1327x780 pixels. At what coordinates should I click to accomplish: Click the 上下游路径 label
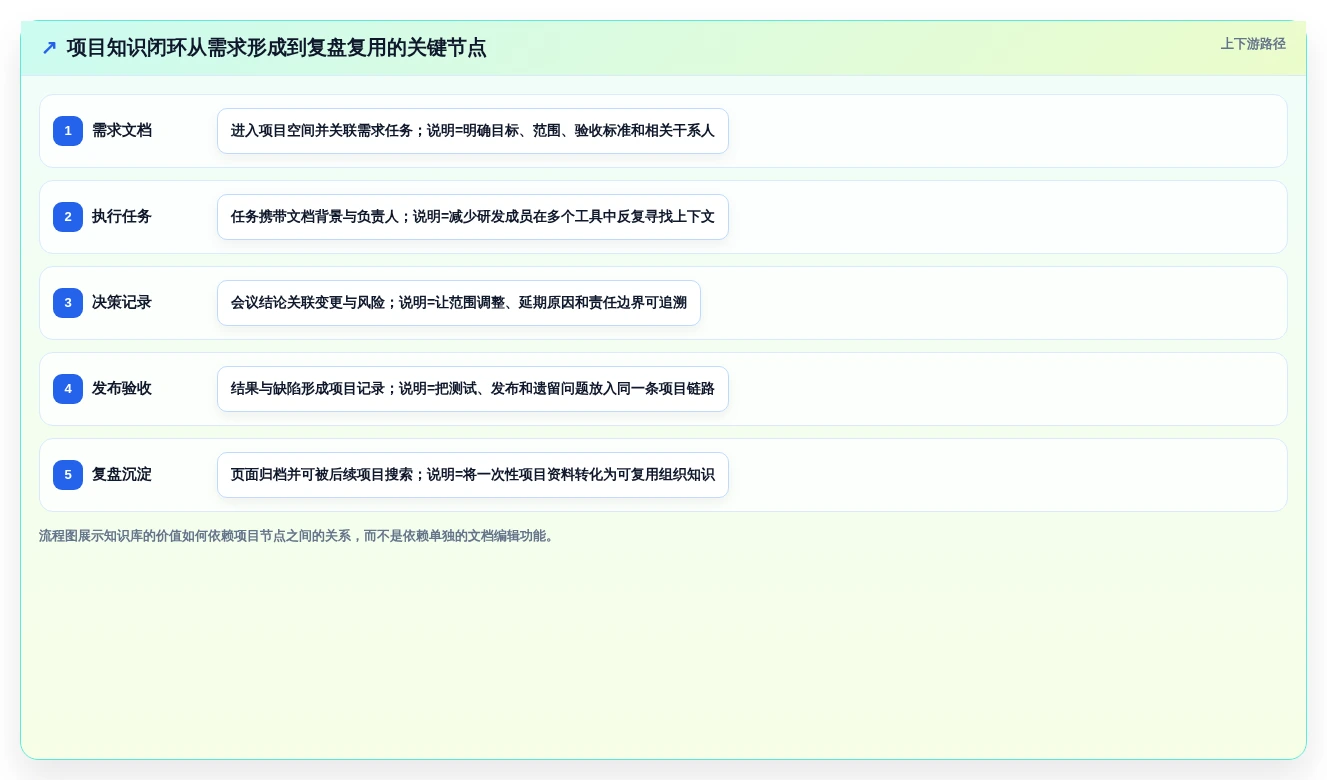pyautogui.click(x=1253, y=44)
